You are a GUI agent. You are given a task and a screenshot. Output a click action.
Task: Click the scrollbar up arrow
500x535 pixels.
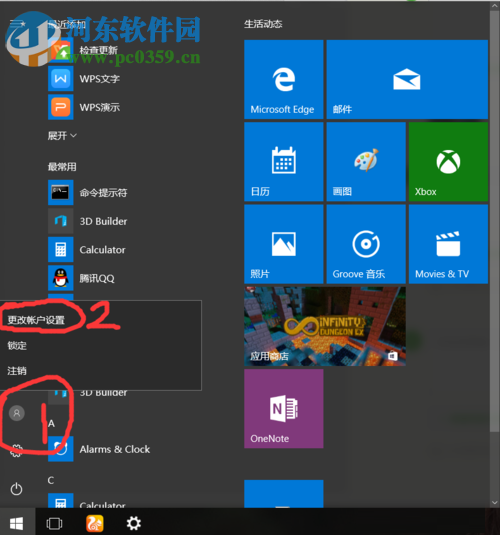click(495, 5)
